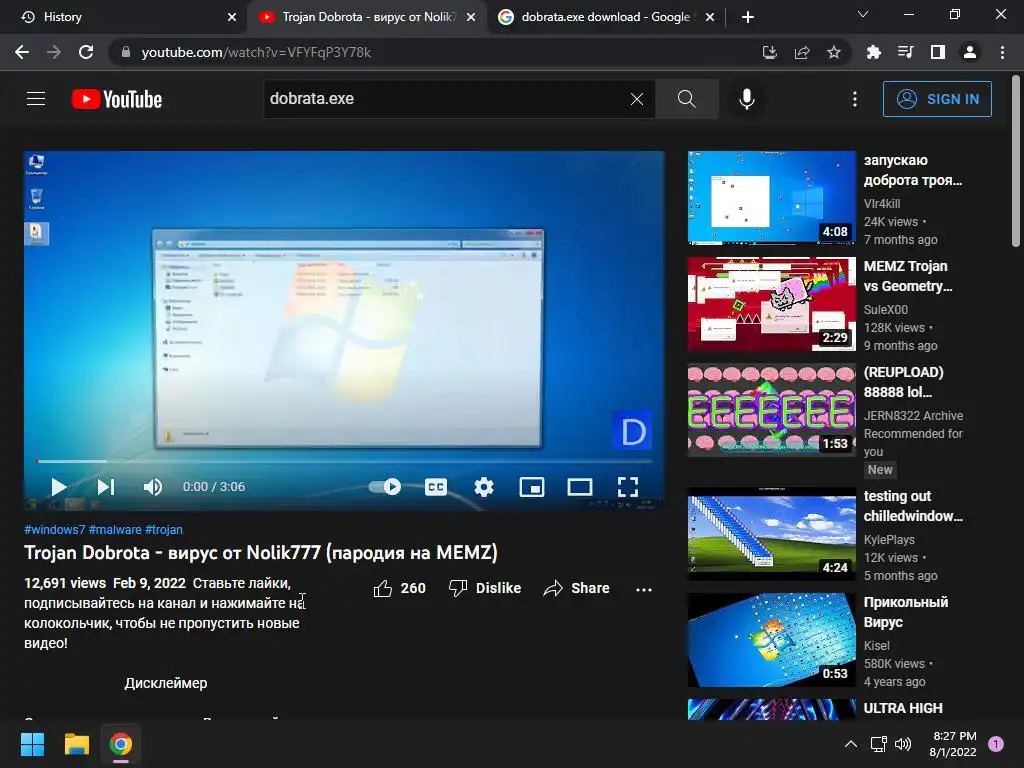
Task: Open the YouTube hamburger guide menu
Action: 36,99
